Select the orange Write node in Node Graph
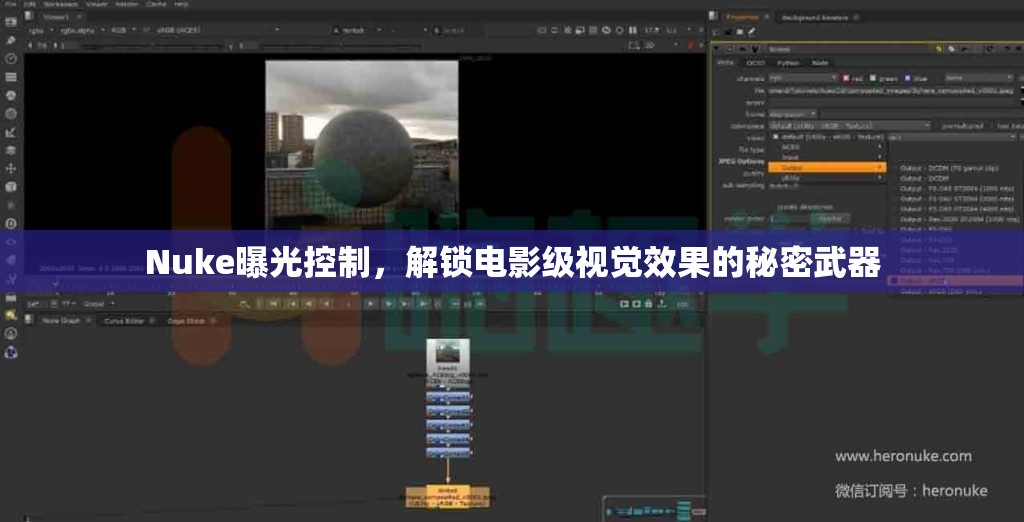1024x522 pixels. (x=448, y=497)
